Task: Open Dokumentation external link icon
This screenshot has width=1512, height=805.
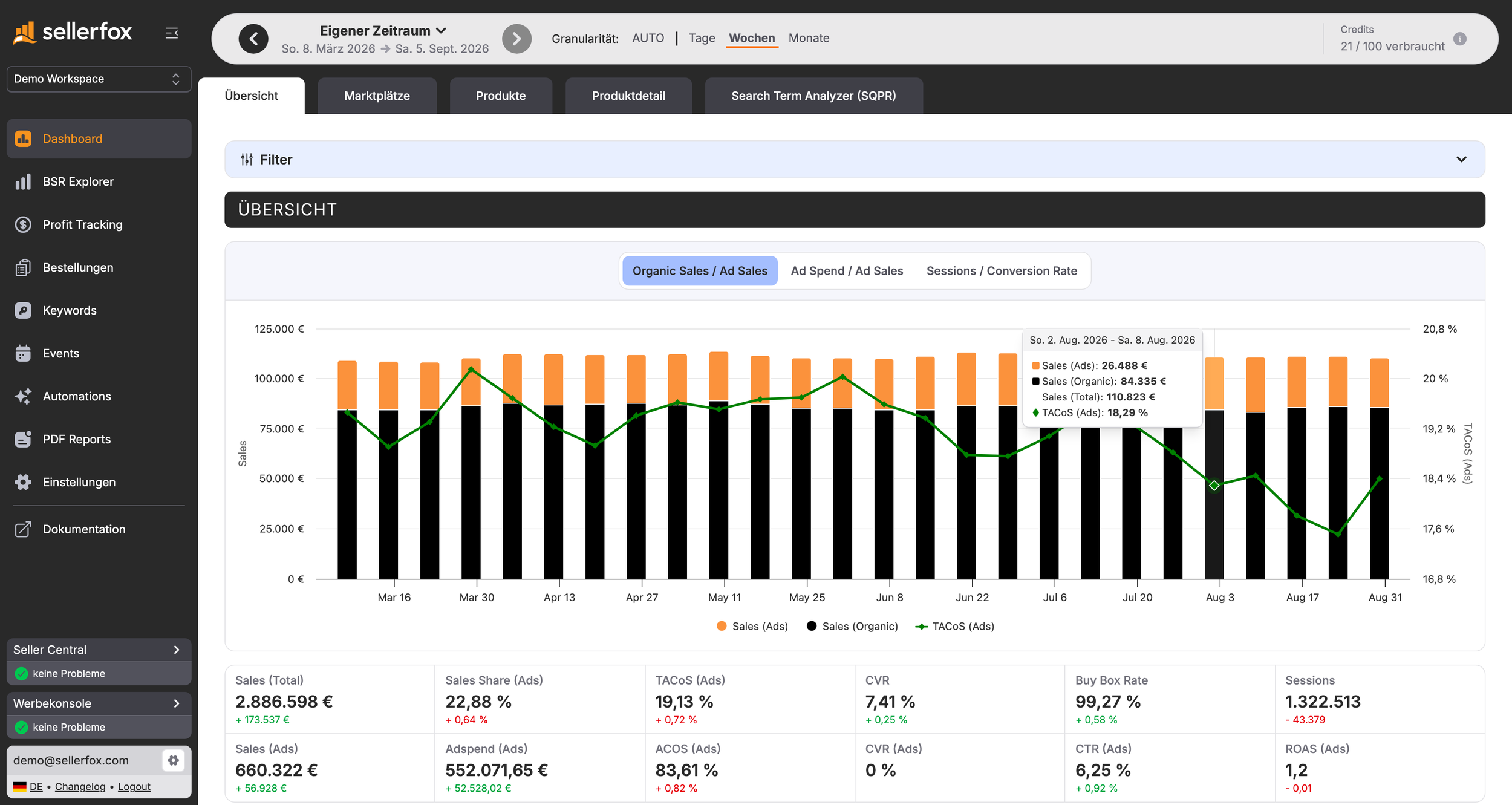Action: point(23,529)
